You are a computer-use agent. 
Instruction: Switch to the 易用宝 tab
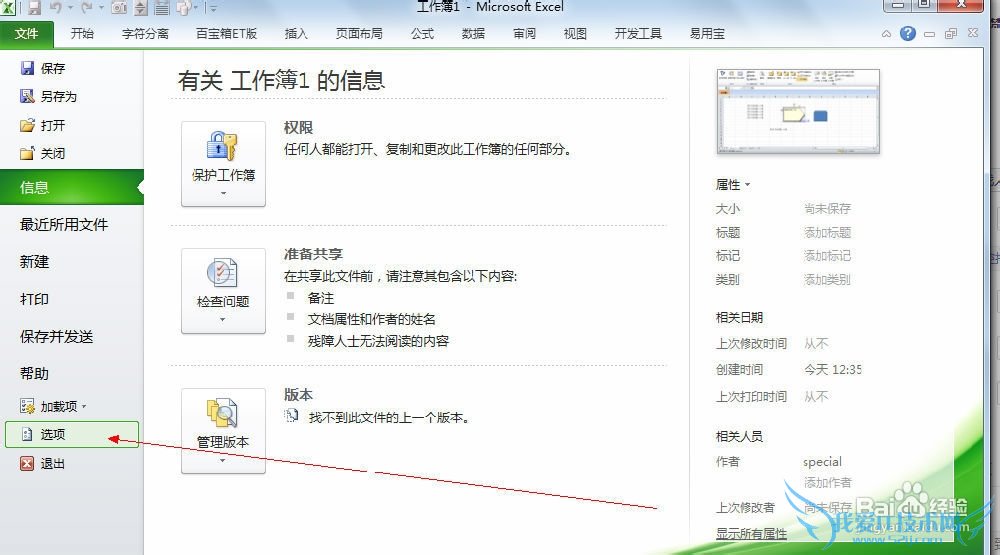707,34
